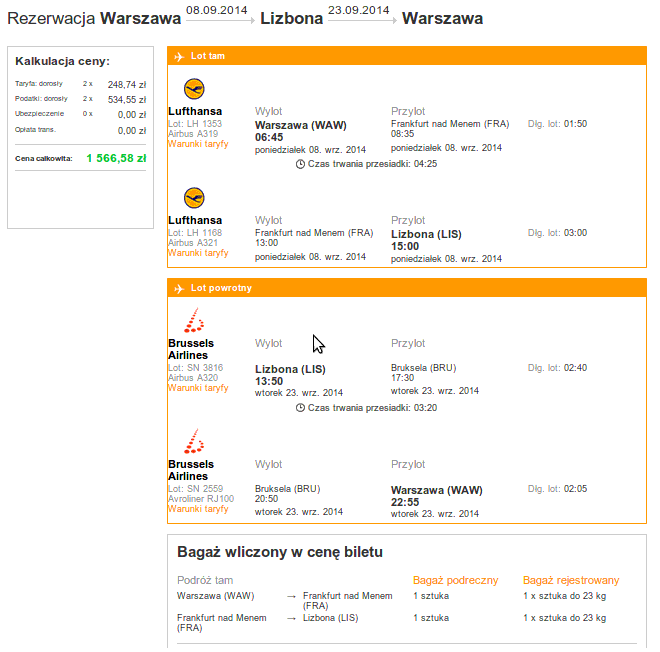The height and width of the screenshot is (652, 660).
Task: Click the Lufthansa logo for flight LH 1168
Action: (194, 198)
